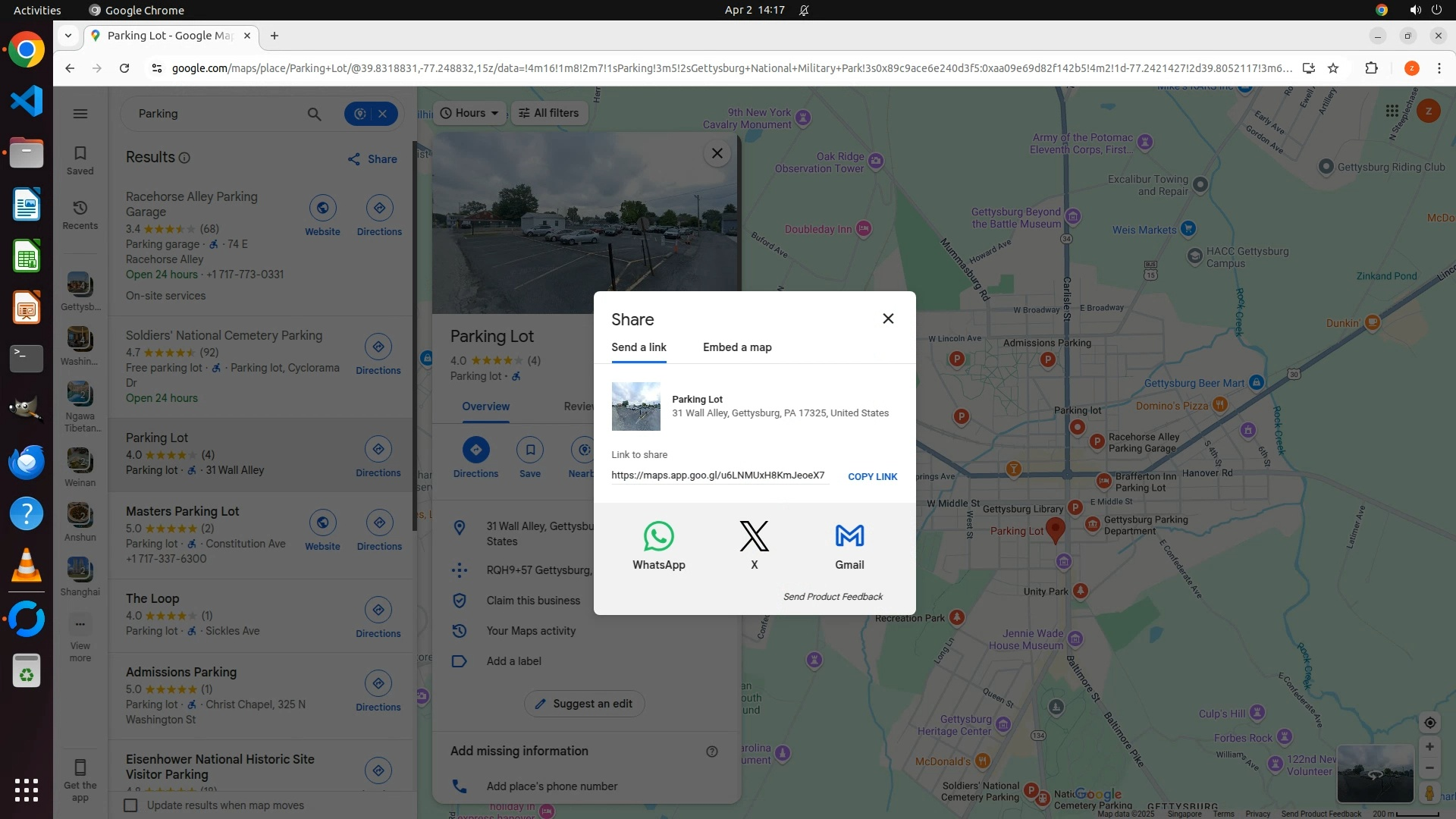
Task: Open the Google apps grid
Action: 1392,111
